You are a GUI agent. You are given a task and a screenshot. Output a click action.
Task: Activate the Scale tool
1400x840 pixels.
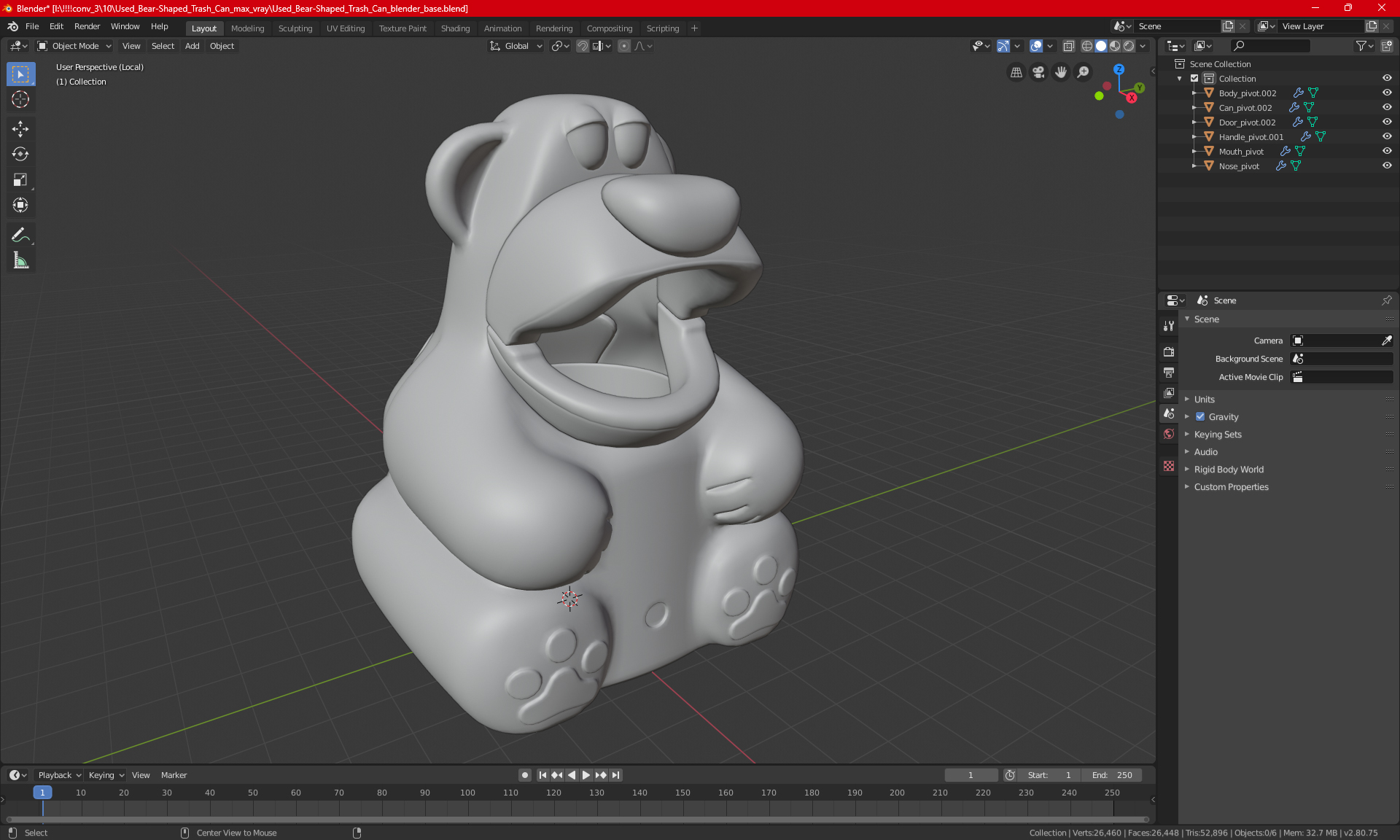coord(20,179)
